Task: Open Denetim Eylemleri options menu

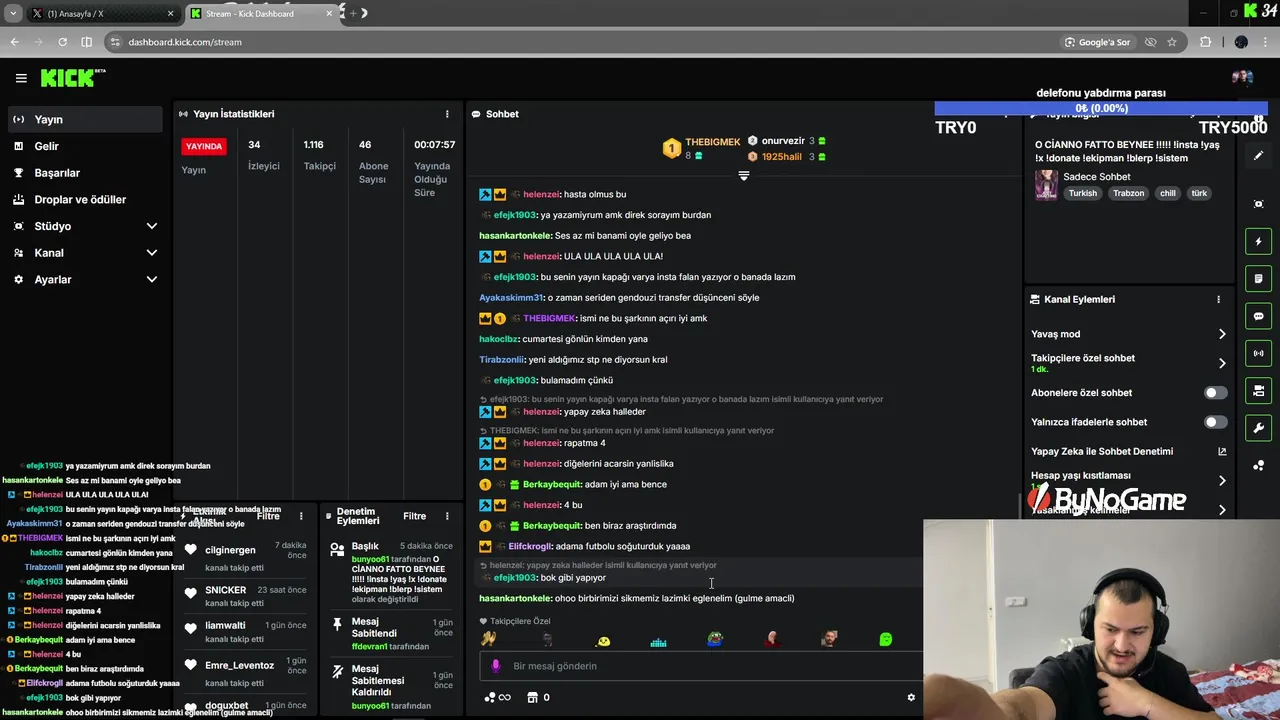Action: pos(447,516)
